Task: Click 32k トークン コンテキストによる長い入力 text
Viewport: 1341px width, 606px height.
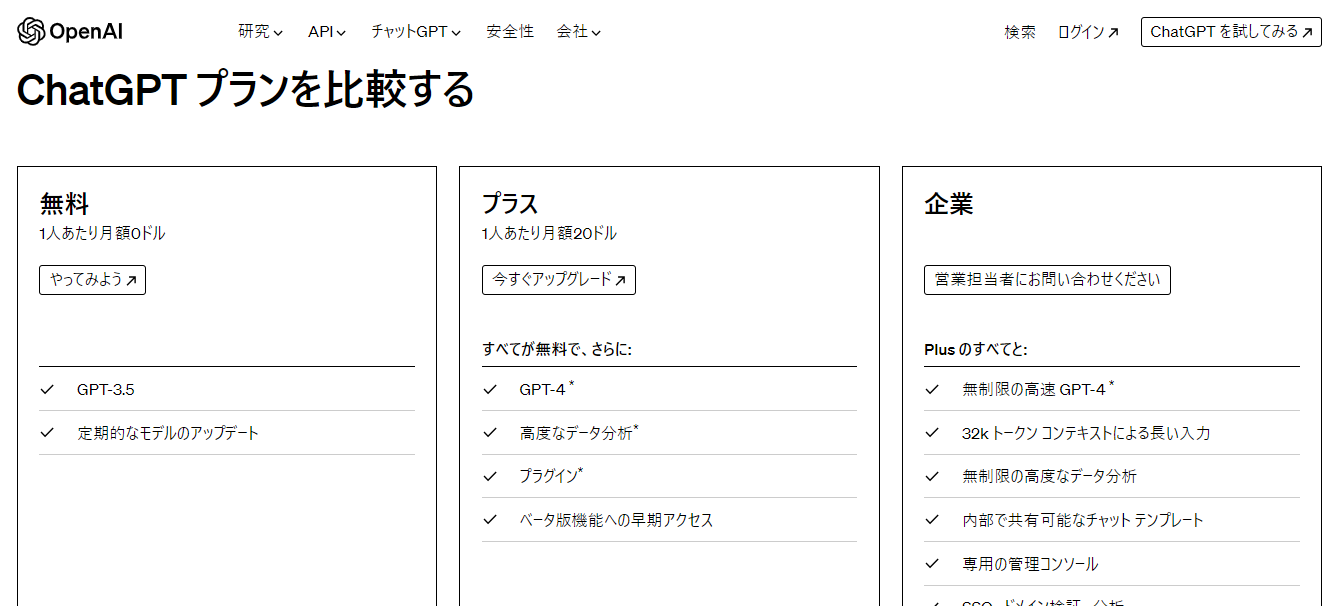Action: (x=1086, y=433)
